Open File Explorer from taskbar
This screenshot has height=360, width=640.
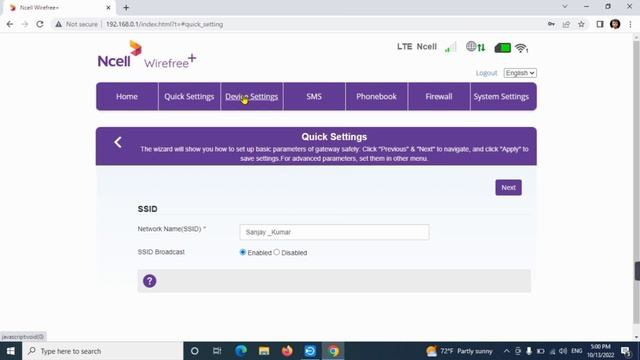tap(264, 351)
